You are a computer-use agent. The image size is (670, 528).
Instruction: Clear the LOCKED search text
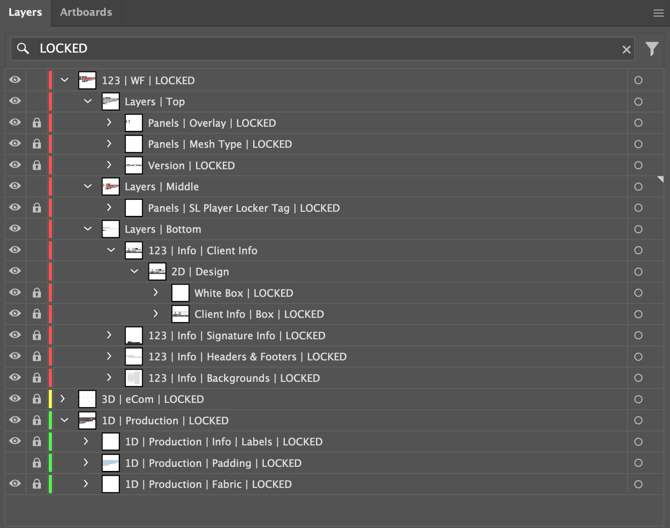(626, 49)
